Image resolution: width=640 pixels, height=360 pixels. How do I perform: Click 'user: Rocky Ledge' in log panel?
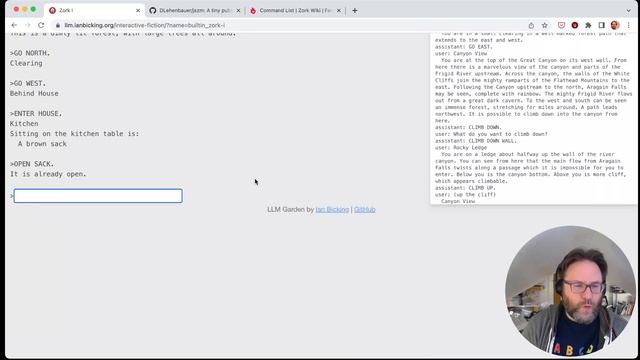click(x=461, y=147)
